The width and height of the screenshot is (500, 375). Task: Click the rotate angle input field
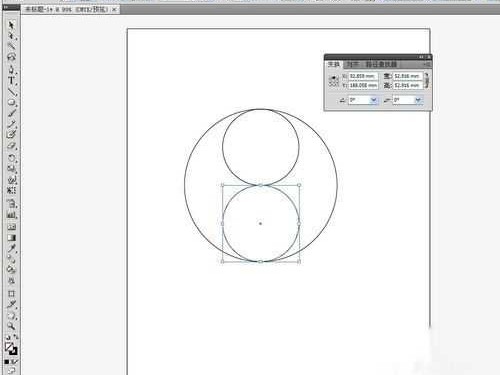[x=359, y=100]
